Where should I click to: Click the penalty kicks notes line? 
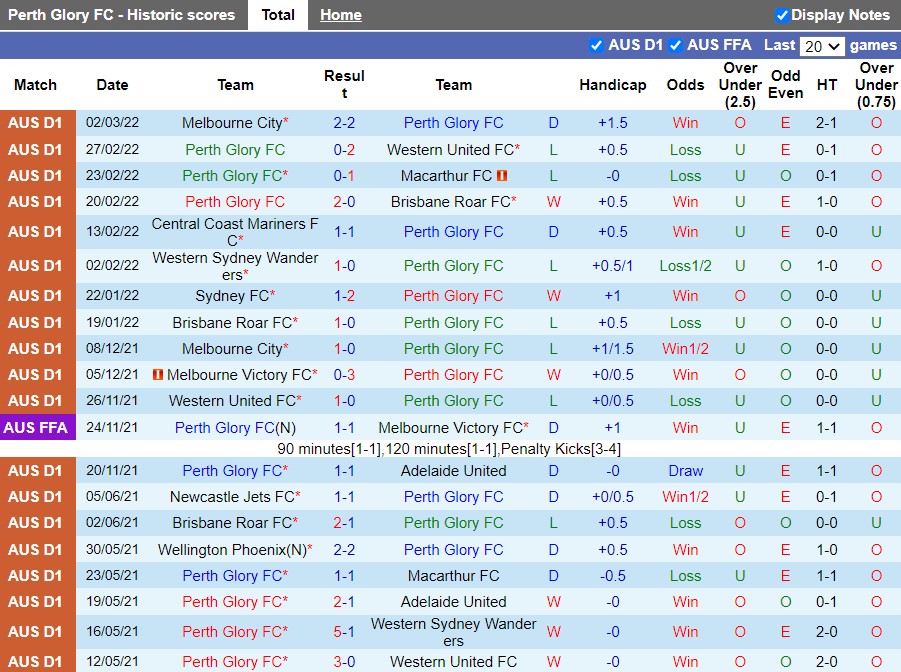coord(449,449)
